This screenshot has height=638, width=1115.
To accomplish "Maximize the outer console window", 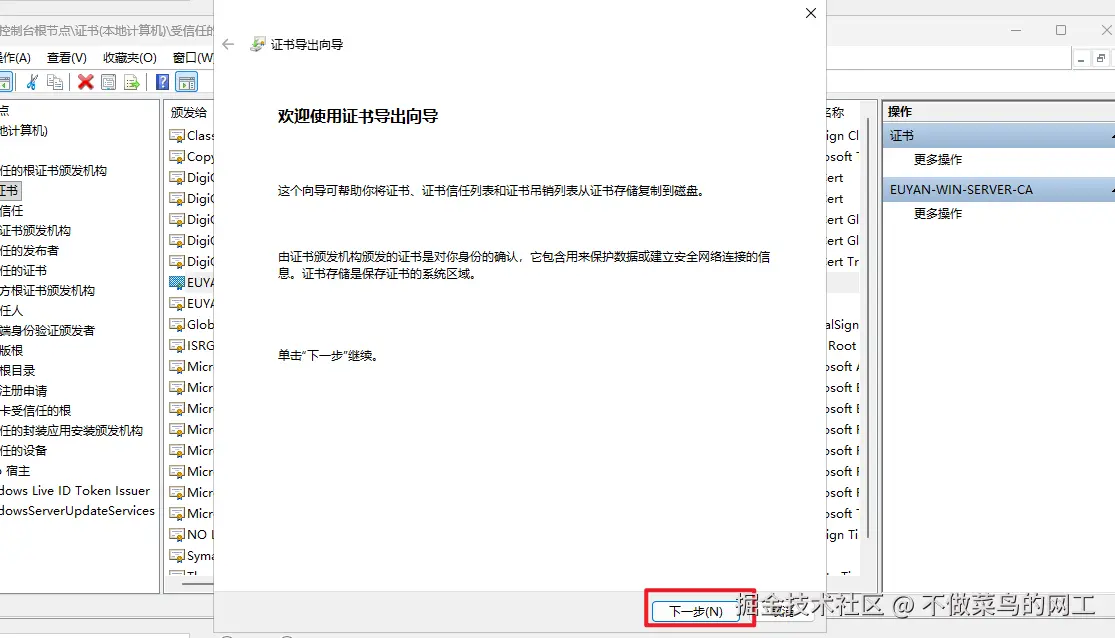I will (x=1061, y=30).
